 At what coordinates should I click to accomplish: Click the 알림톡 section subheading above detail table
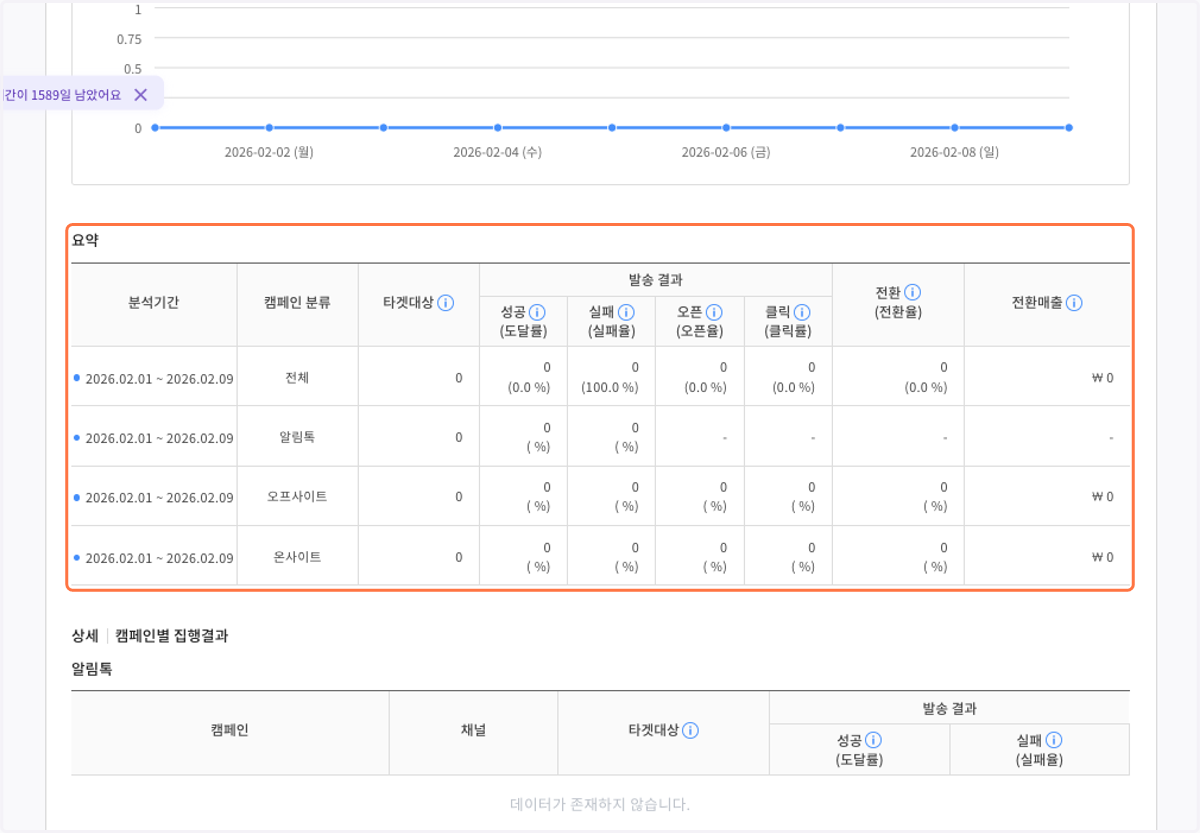point(92,669)
